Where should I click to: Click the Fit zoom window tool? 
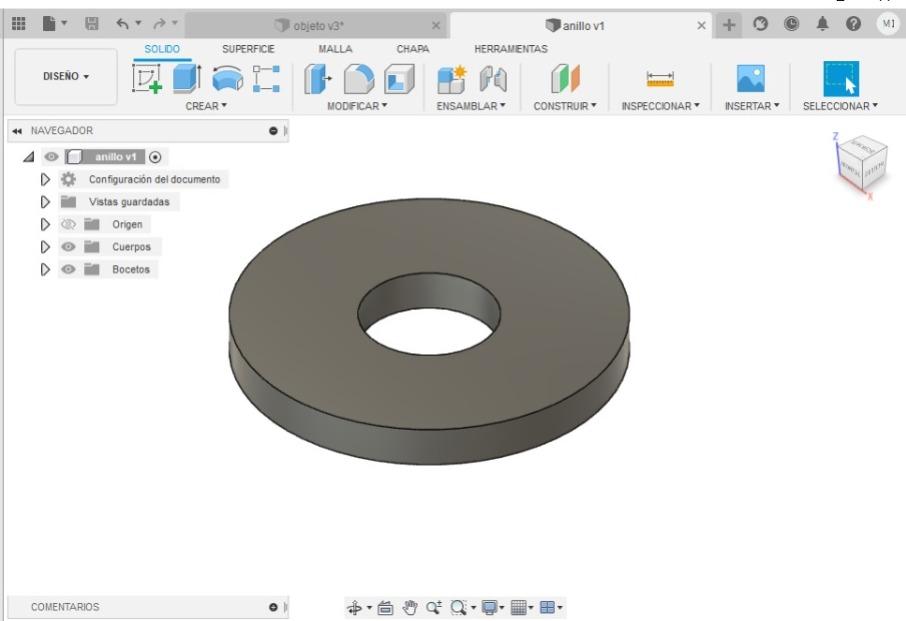tap(459, 608)
